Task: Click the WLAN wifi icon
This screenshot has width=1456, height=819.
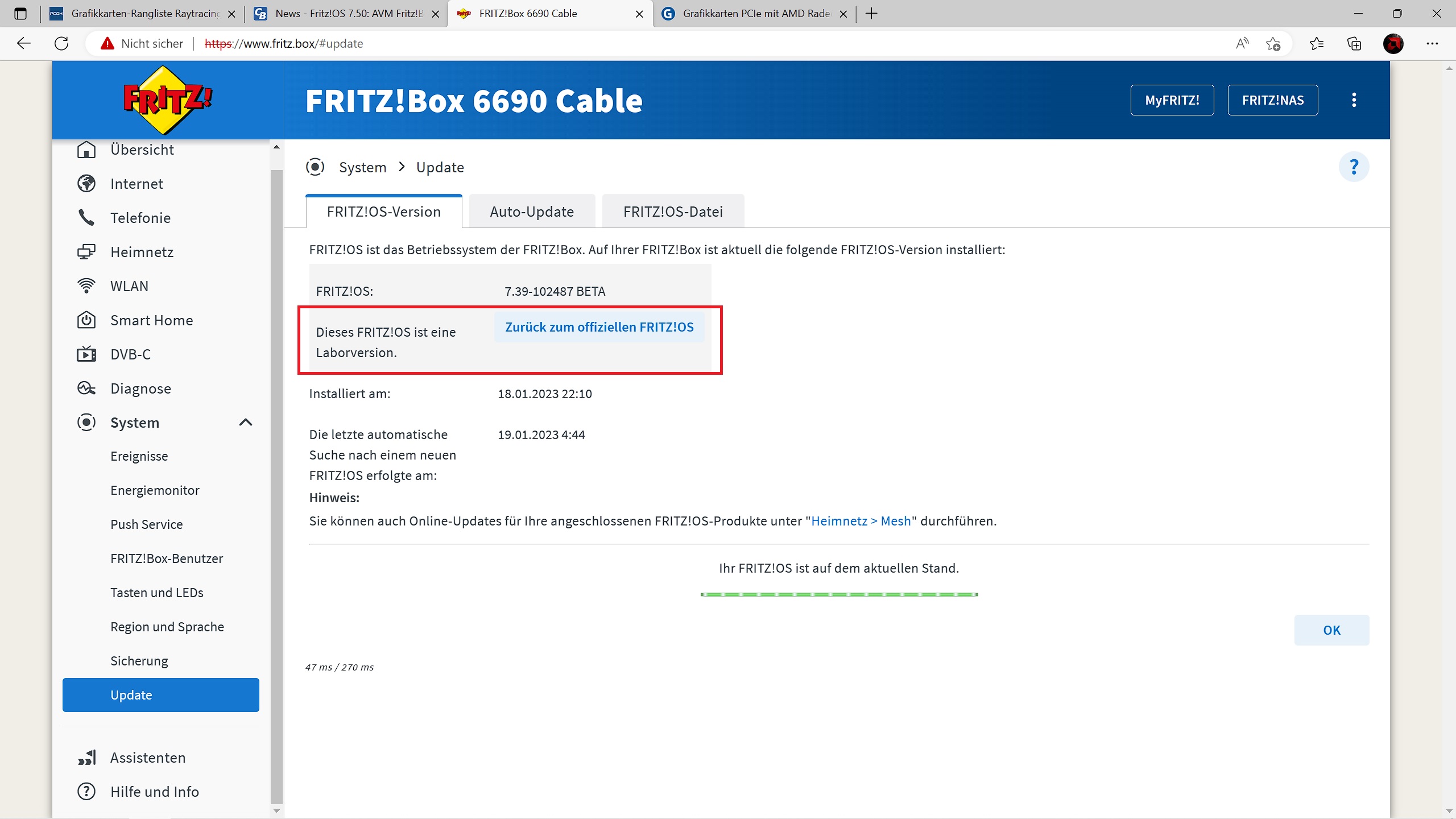Action: pos(86,286)
